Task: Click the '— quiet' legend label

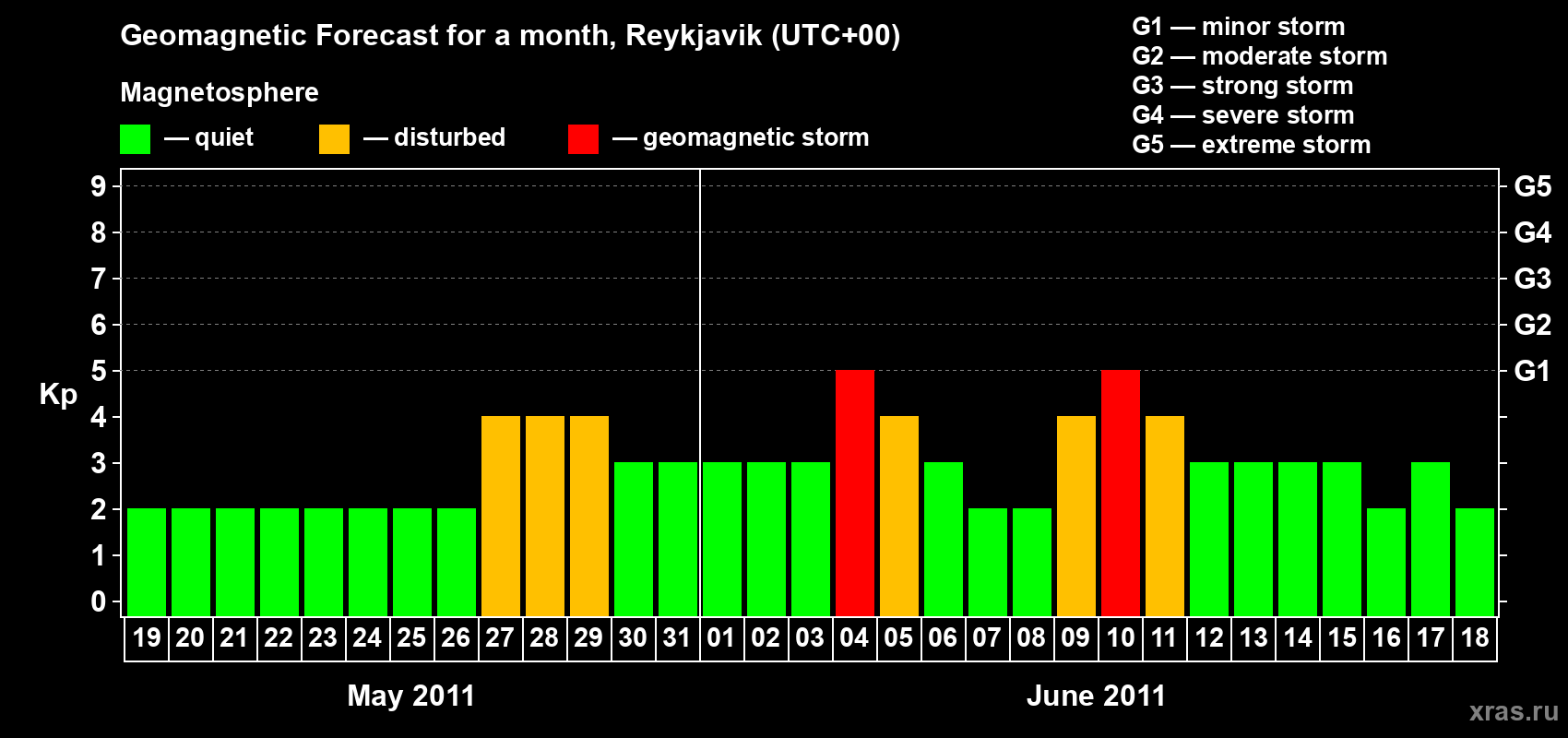Action: 208,138
